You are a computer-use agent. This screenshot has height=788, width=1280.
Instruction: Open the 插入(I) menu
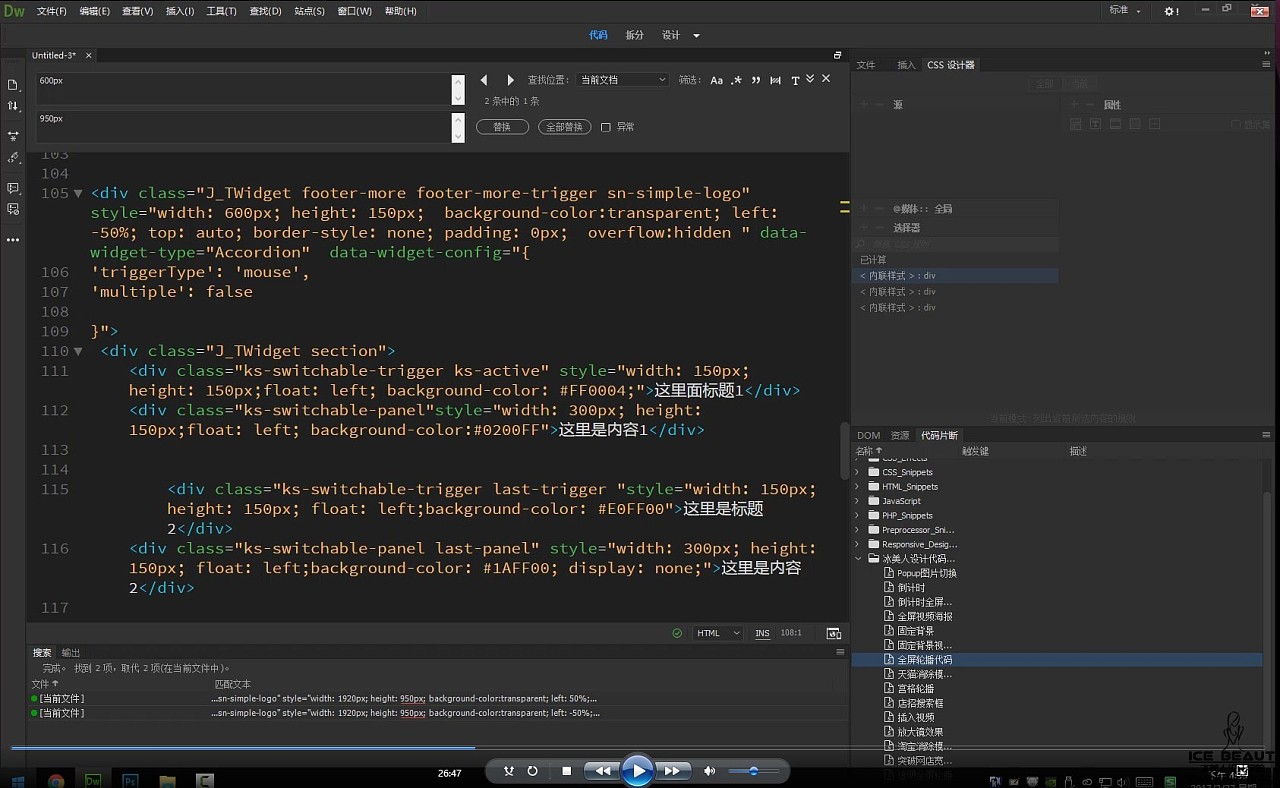pos(180,11)
